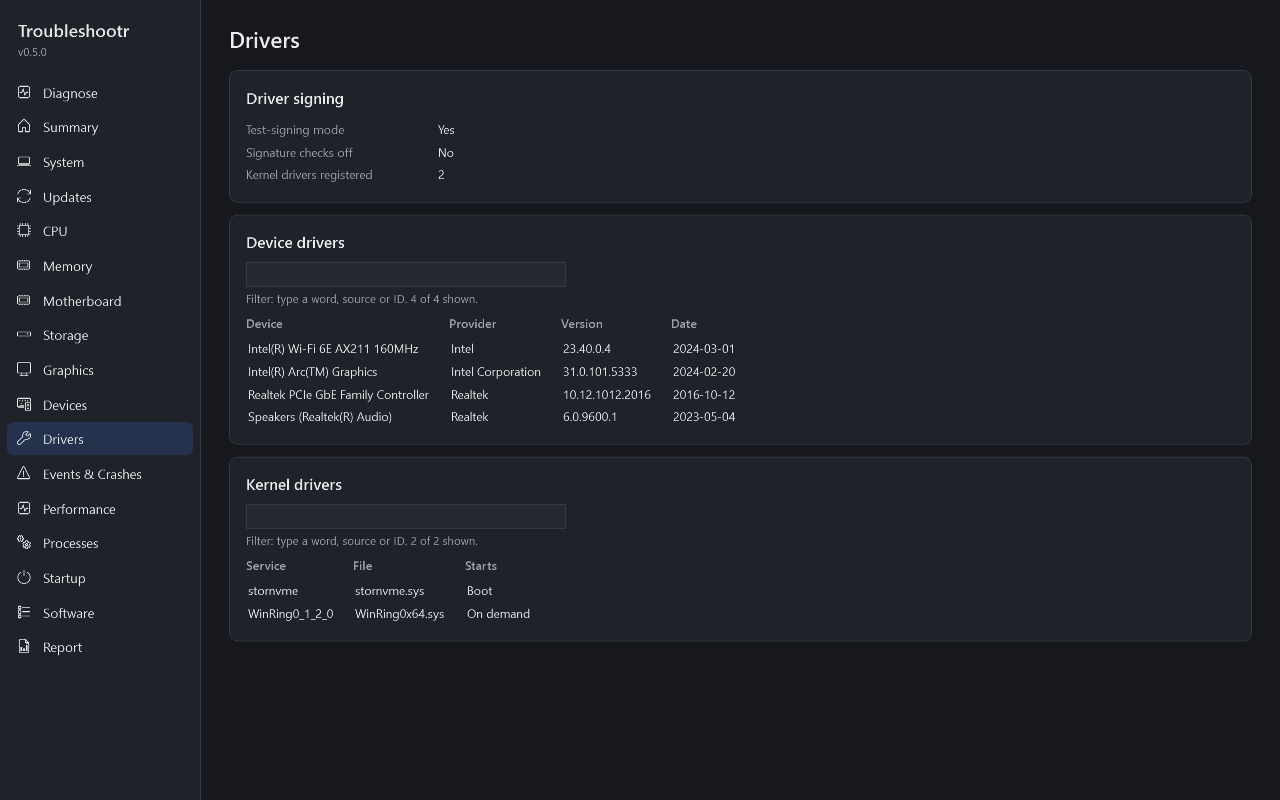Viewport: 1280px width, 800px height.
Task: Go to Storage page
Action: (x=65, y=335)
